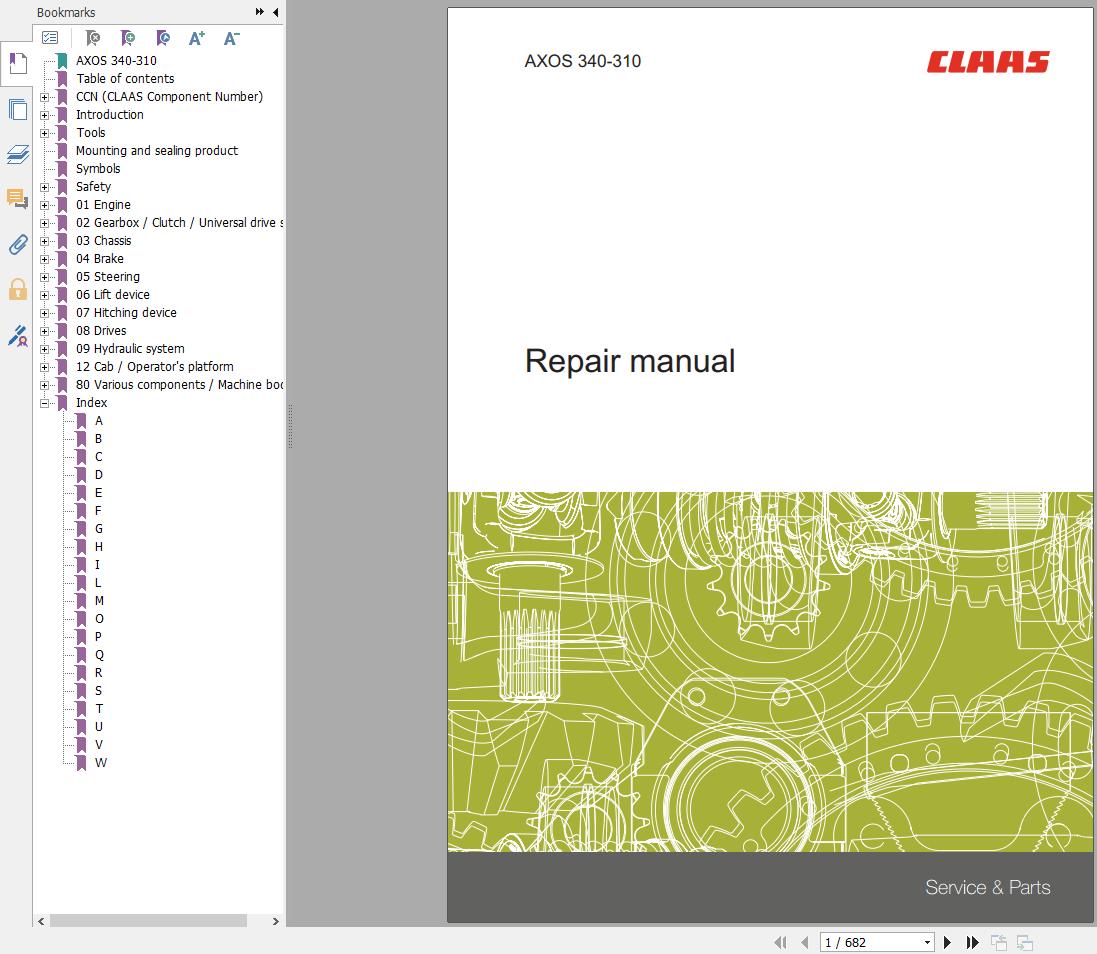Collapse the Bookmarks side panel
The image size is (1097, 954).
(276, 12)
